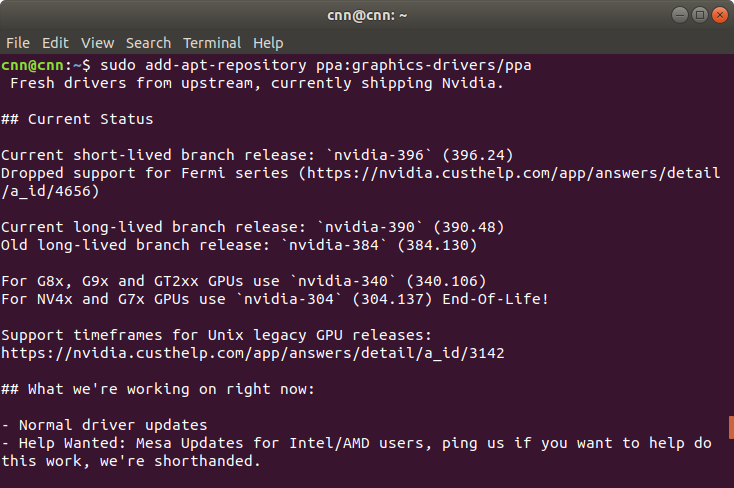
Task: Click version text (390.48)
Action: [x=469, y=227]
